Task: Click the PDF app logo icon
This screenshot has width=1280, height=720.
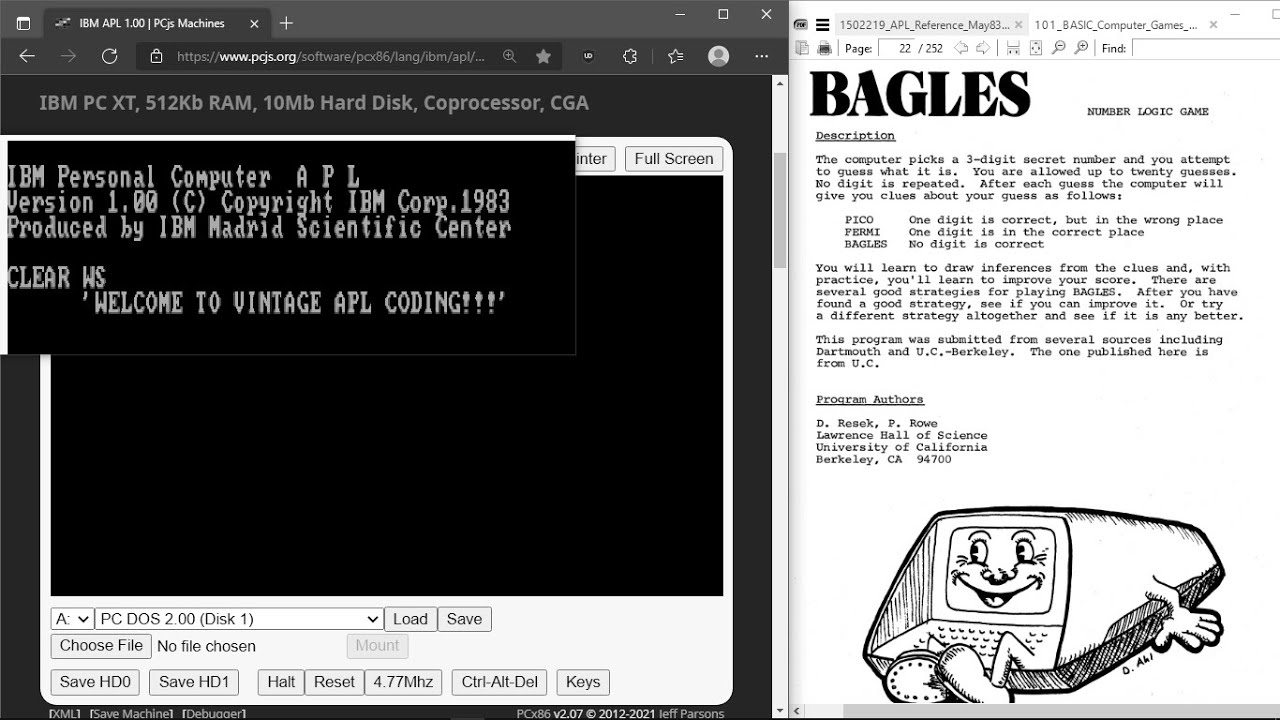Action: click(801, 25)
